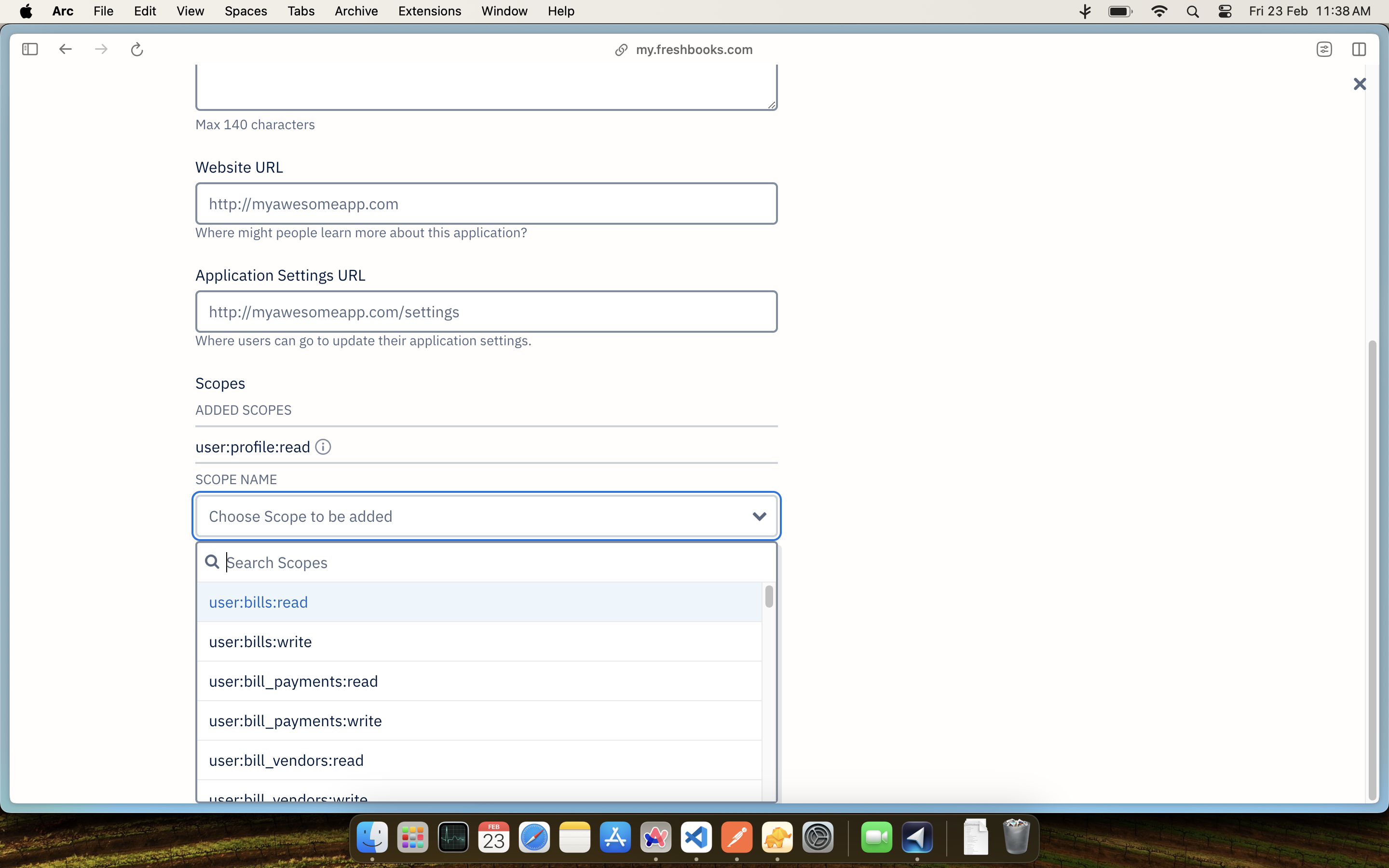Click the Search Scopes field
This screenshot has height=868, width=1389.
pos(493,563)
